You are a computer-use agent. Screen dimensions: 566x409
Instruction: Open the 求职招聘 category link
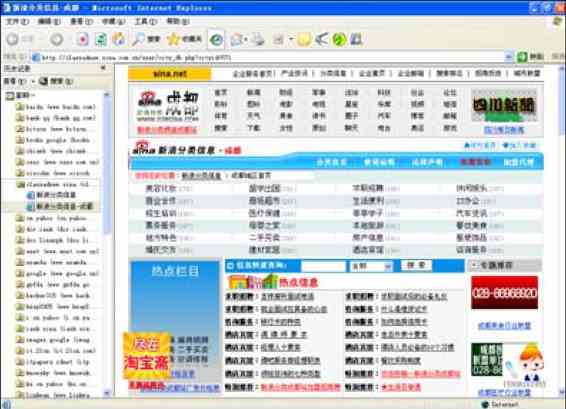[x=368, y=188]
